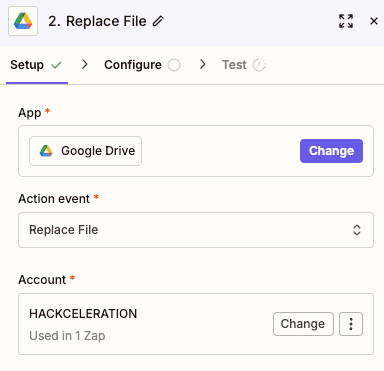Screen dimensions: 384x371
Task: Click the Action event label
Action: click(x=54, y=199)
